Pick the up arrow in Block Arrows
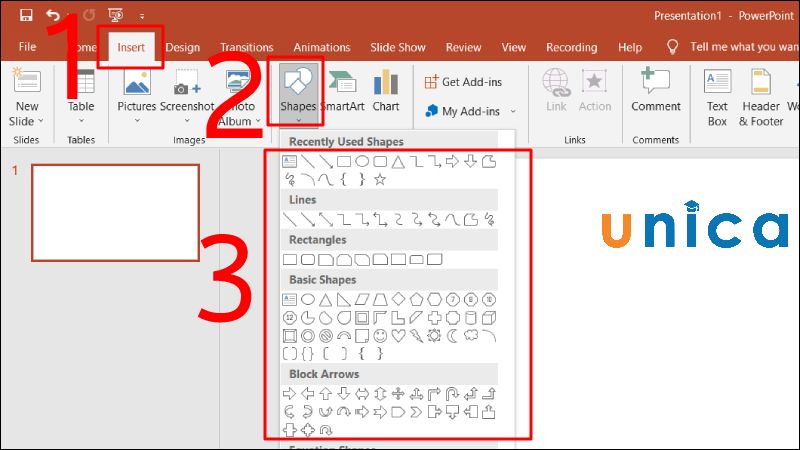Viewport: 800px width, 450px height. (x=326, y=394)
